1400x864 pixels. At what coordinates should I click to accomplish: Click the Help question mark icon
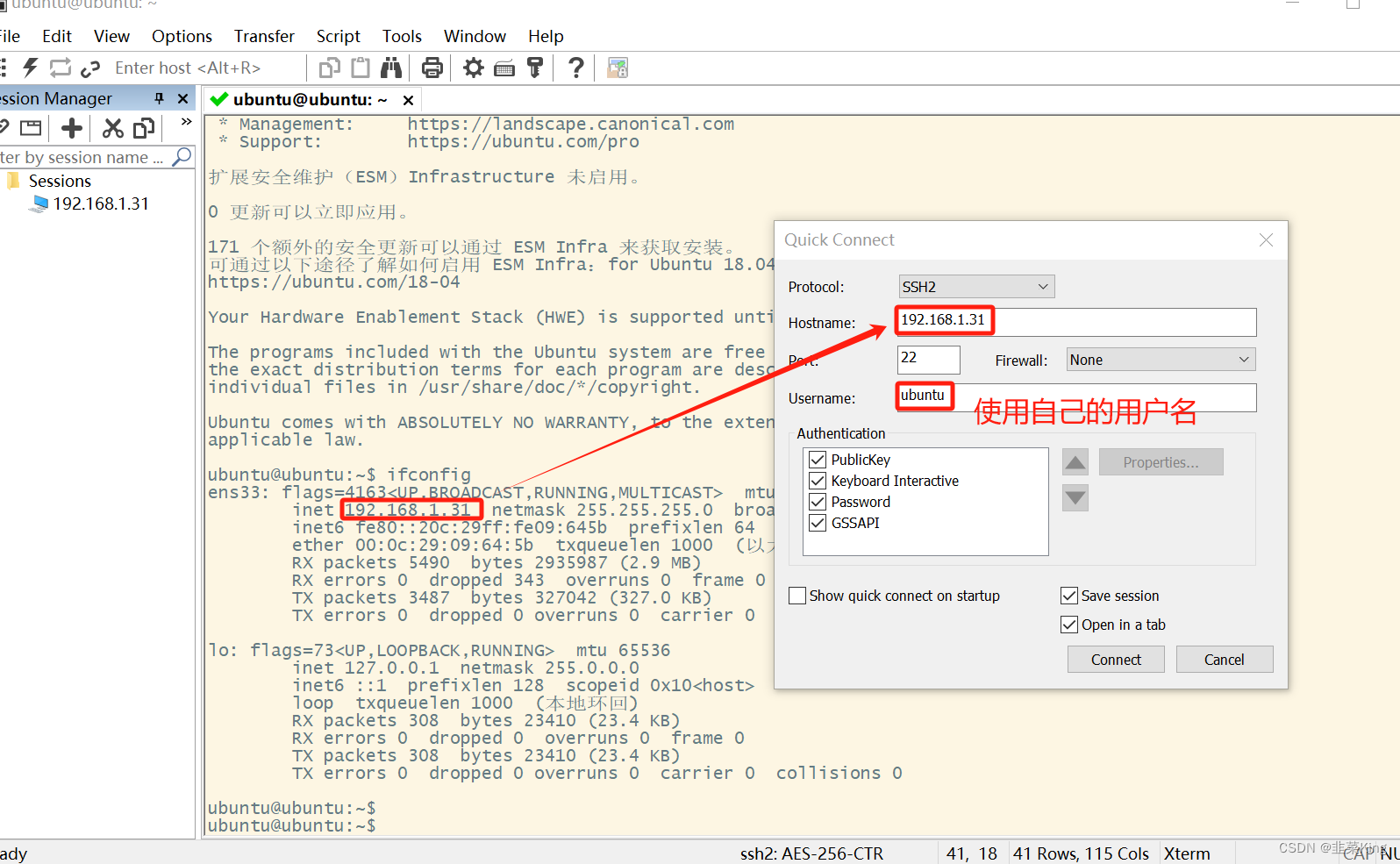[576, 68]
